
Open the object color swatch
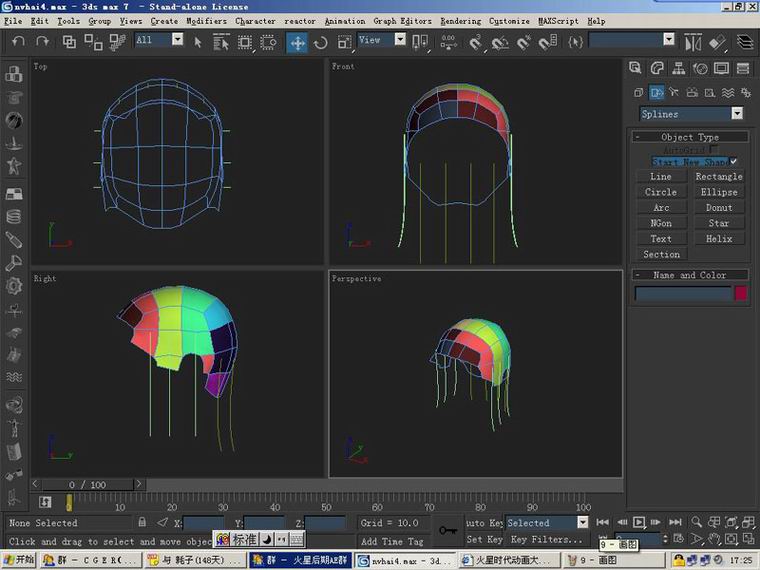tap(741, 293)
